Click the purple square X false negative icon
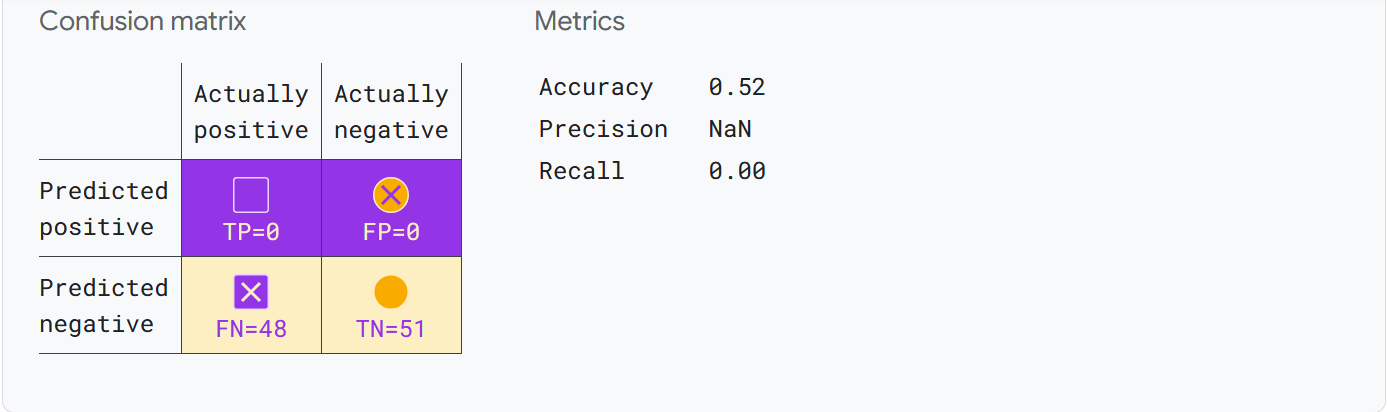Image resolution: width=1387 pixels, height=412 pixels. pyautogui.click(x=251, y=292)
